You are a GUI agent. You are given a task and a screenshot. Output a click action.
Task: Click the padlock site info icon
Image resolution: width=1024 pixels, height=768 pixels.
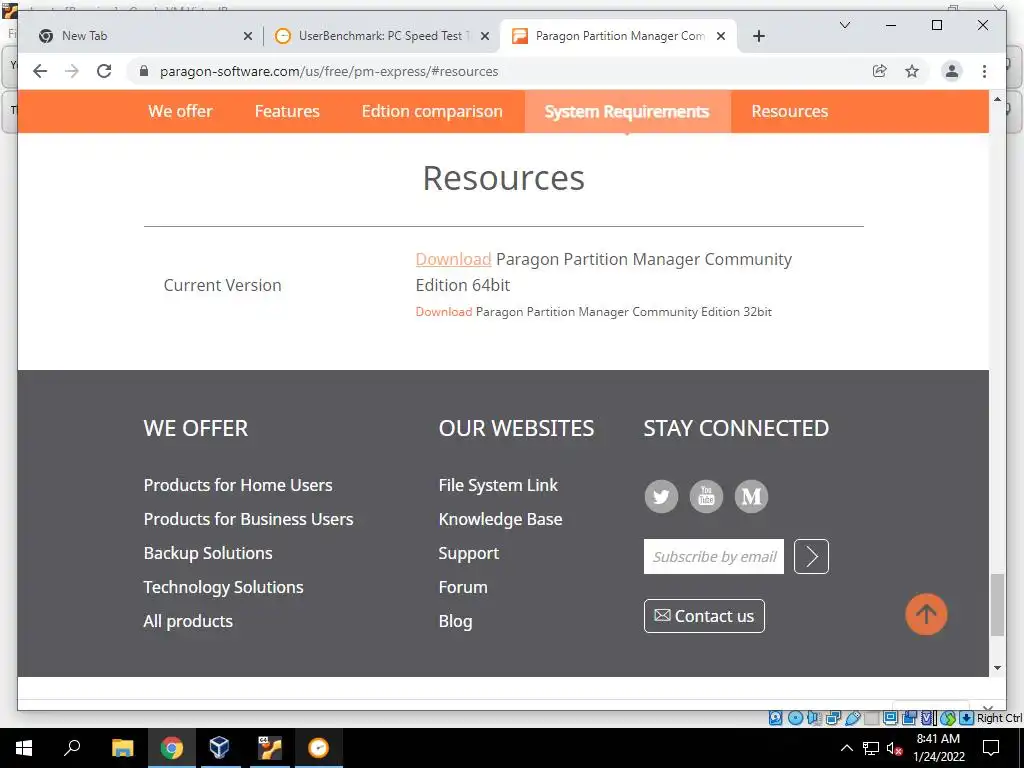coord(144,71)
